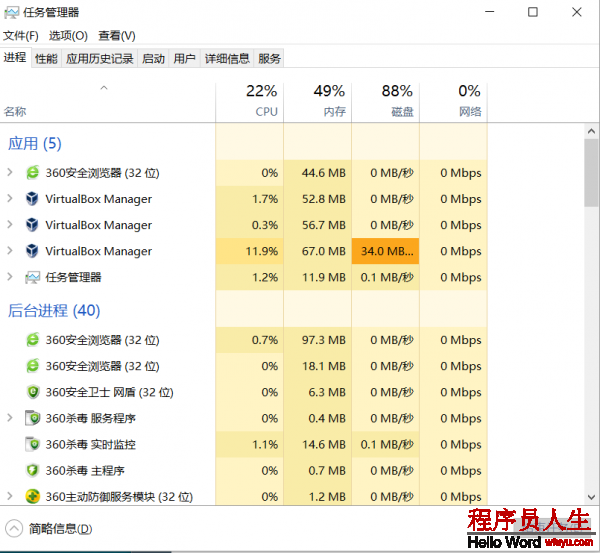Viewport: 600px width, 553px height.
Task: Click the 11.9 MB memory cell
Action: (318, 277)
